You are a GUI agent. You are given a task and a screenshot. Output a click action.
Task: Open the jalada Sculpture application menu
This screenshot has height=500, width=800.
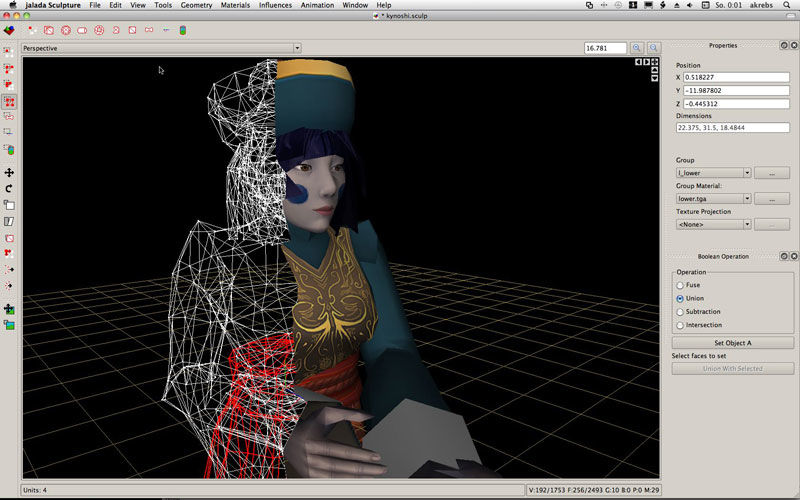tap(53, 5)
